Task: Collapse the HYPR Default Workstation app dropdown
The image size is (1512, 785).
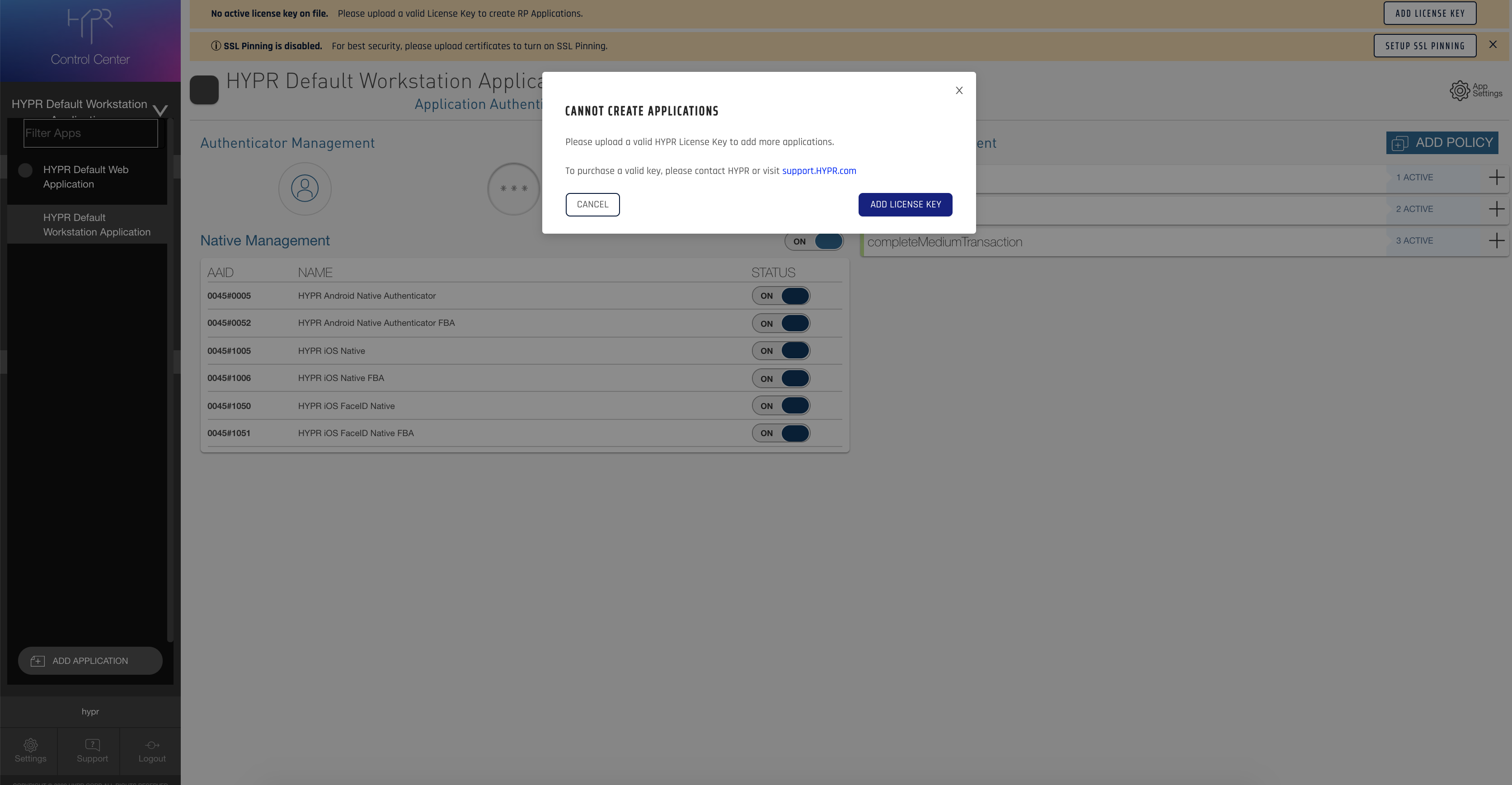Action: (x=160, y=109)
